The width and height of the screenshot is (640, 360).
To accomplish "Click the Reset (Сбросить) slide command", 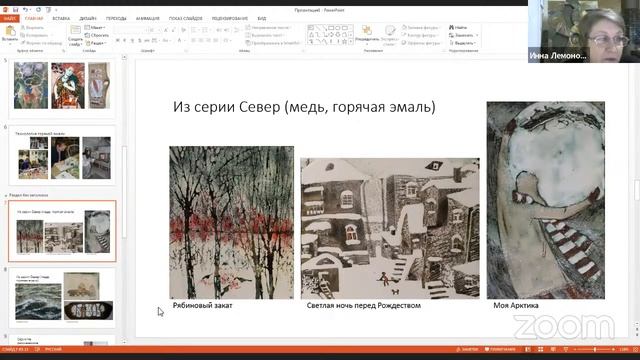I will [x=96, y=35].
